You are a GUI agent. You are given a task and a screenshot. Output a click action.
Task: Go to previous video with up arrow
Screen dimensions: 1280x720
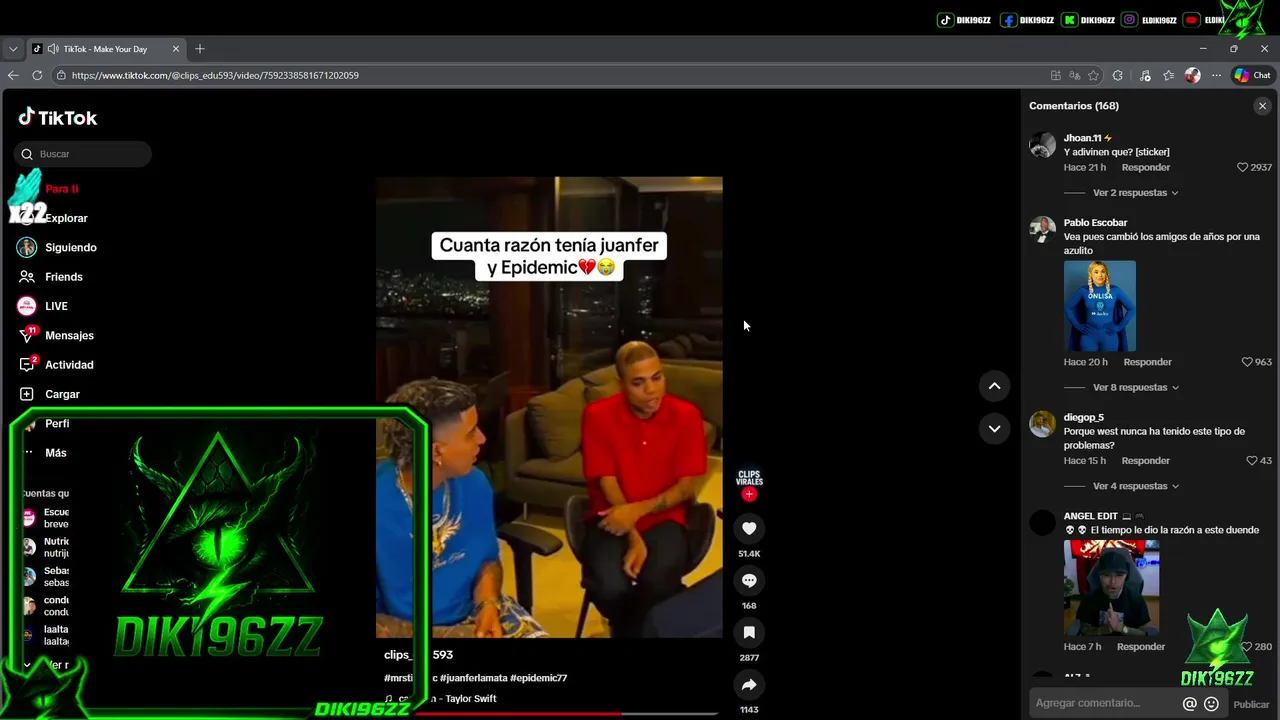(x=994, y=386)
